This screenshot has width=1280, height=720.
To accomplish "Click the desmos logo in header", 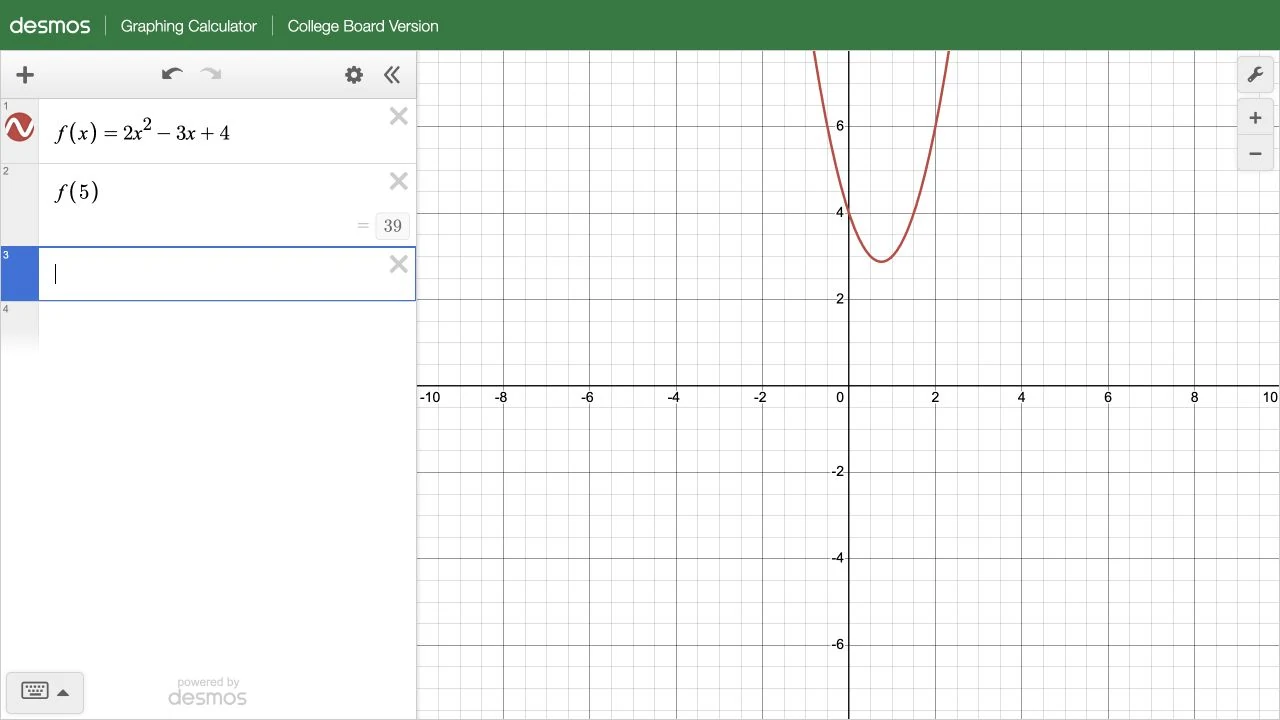I will pos(50,26).
